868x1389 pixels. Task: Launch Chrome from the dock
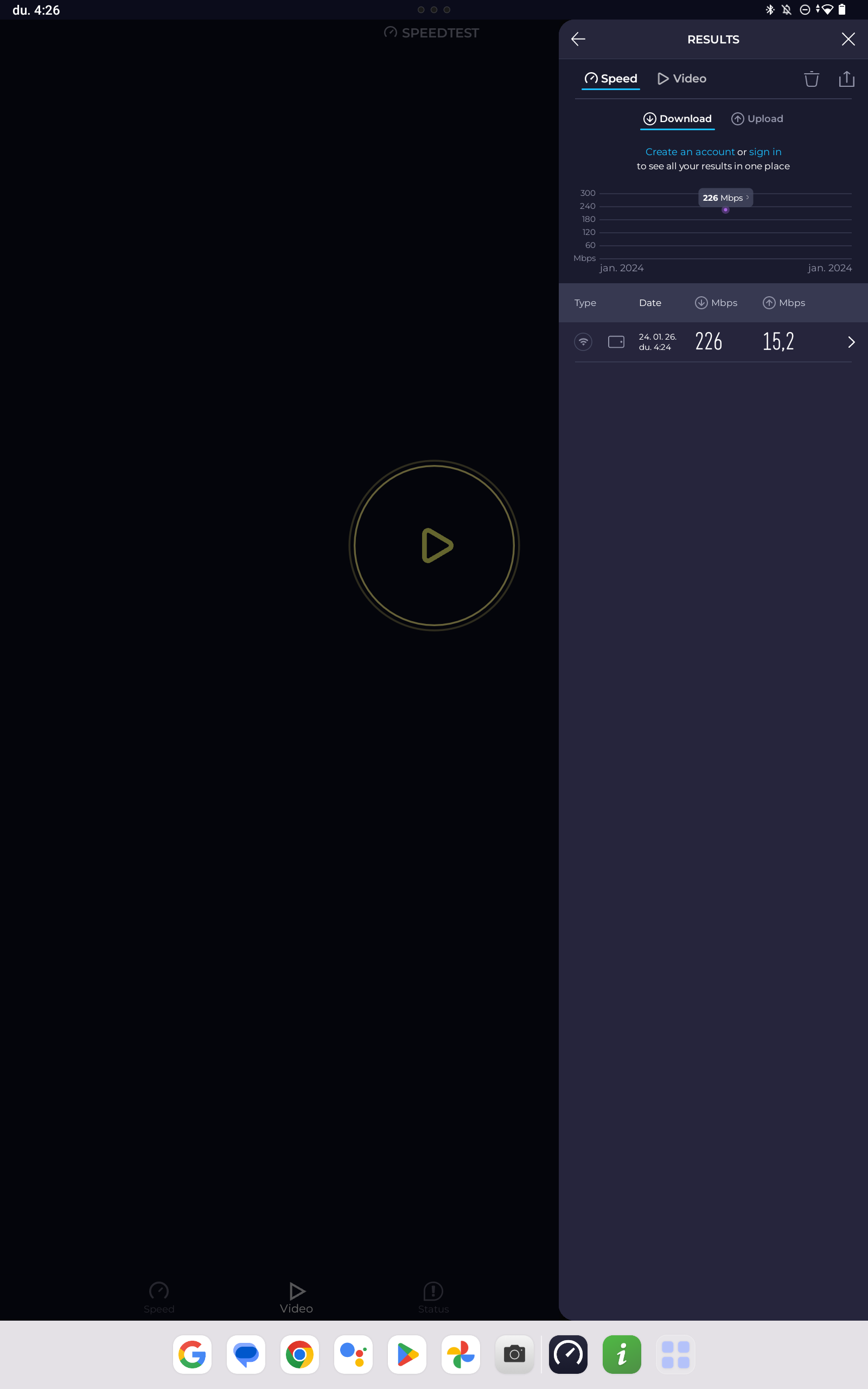click(x=299, y=1355)
